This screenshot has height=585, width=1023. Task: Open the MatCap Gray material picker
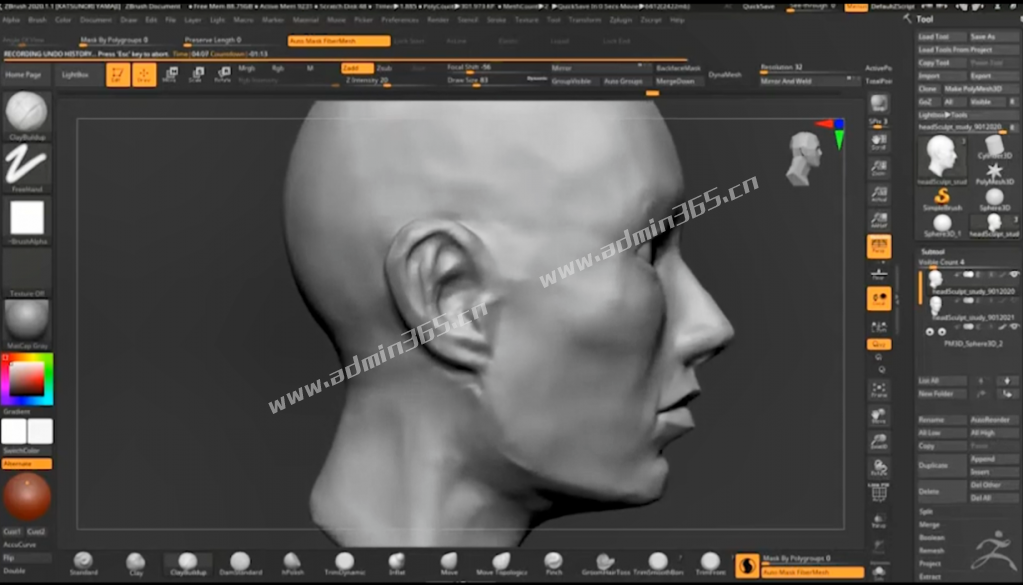[x=27, y=324]
